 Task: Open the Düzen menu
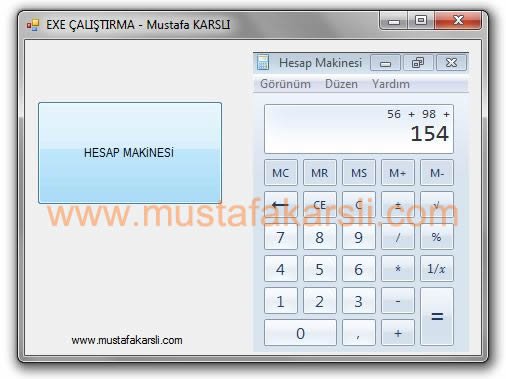(341, 84)
